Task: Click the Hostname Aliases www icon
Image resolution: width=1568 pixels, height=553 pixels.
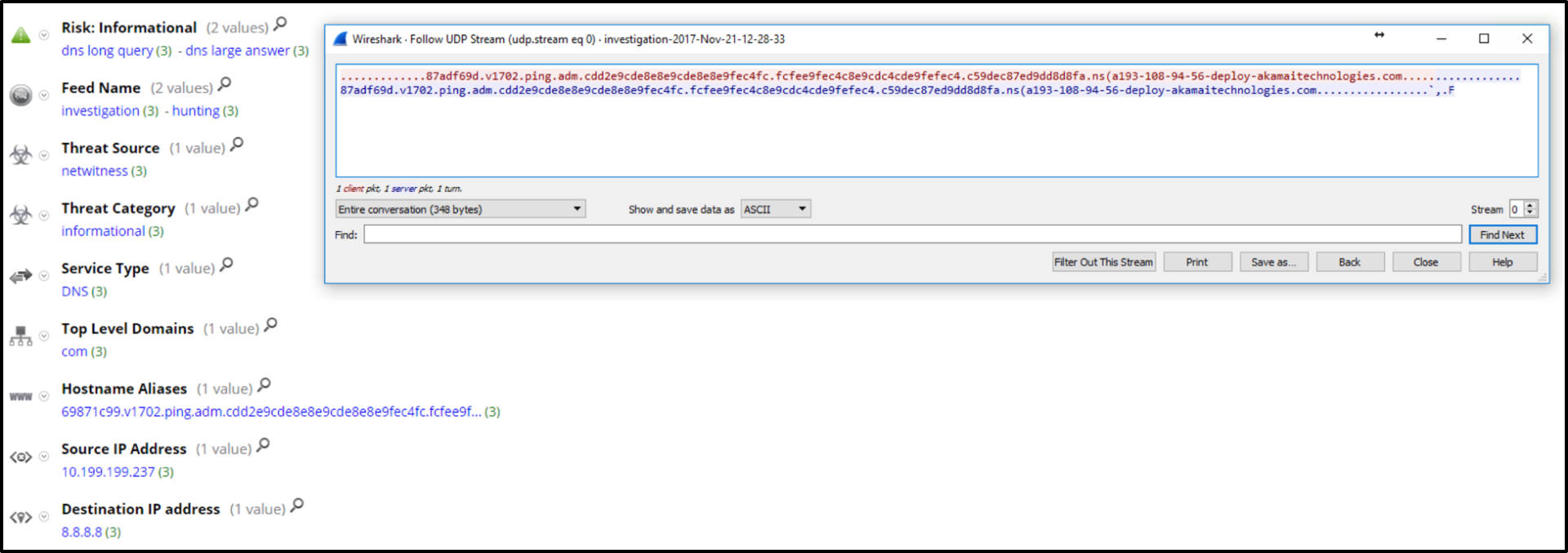Action: (x=20, y=397)
